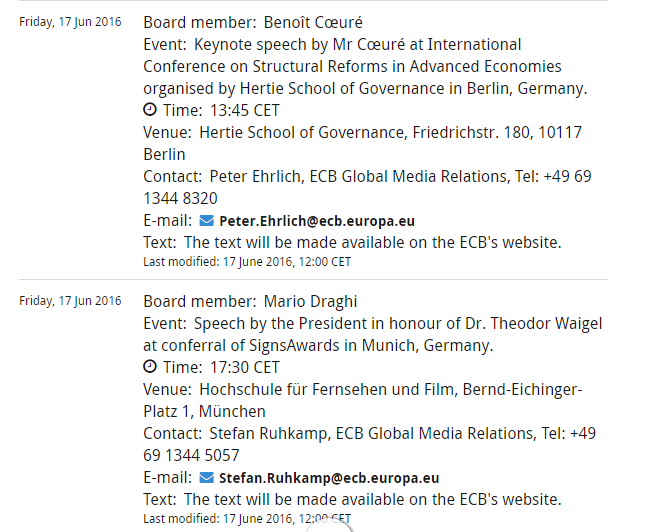Click Peter Ehrlich's contact phone number 1344 8320
Image resolution: width=658 pixels, height=532 pixels.
180,198
